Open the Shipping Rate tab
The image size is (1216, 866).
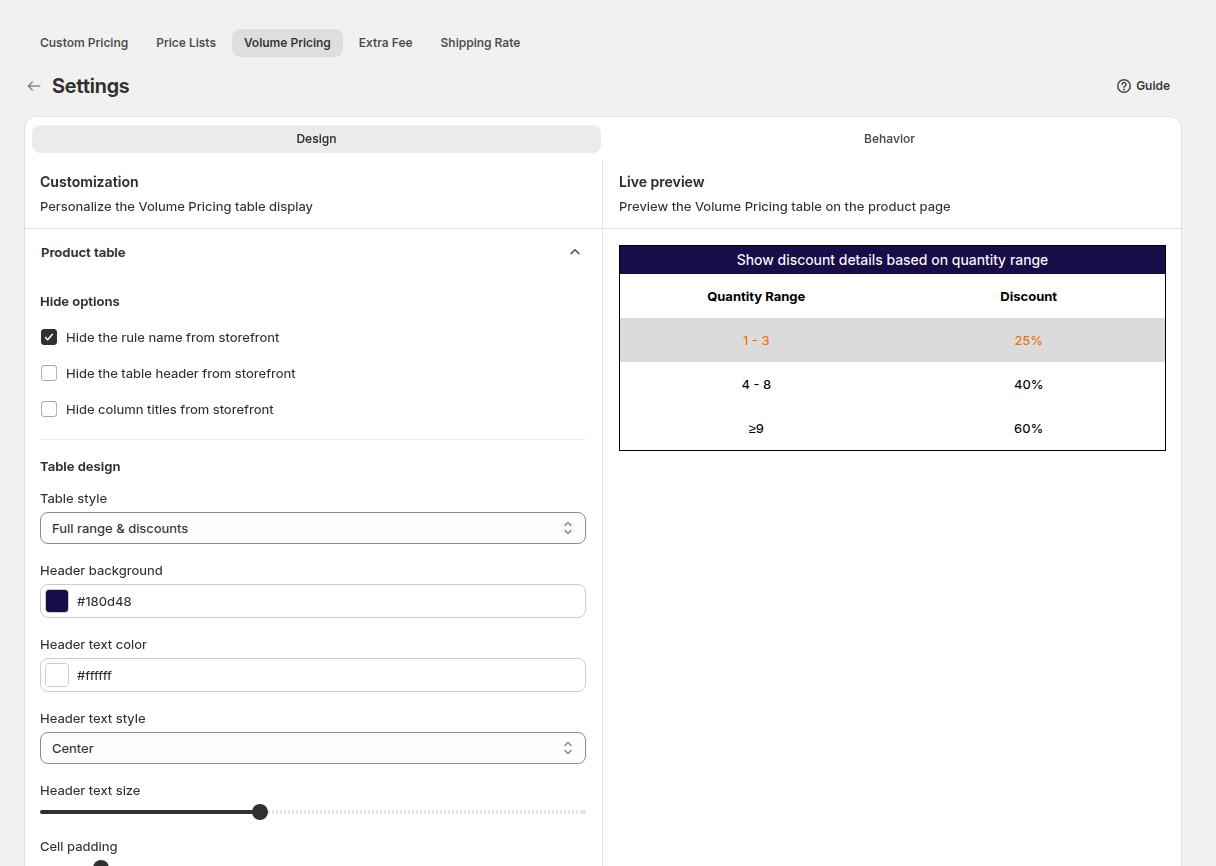(x=480, y=43)
